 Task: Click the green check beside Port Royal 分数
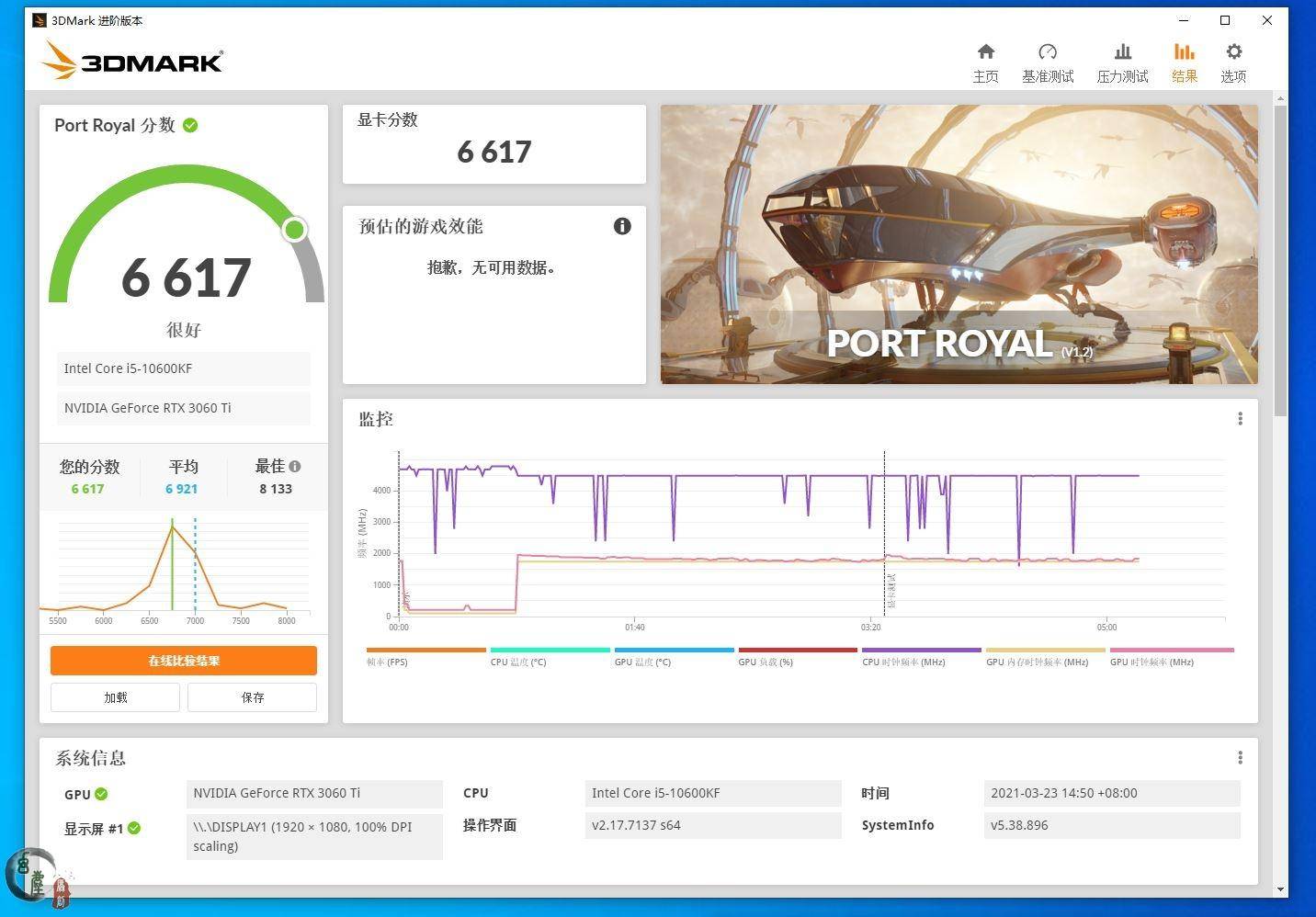(190, 125)
